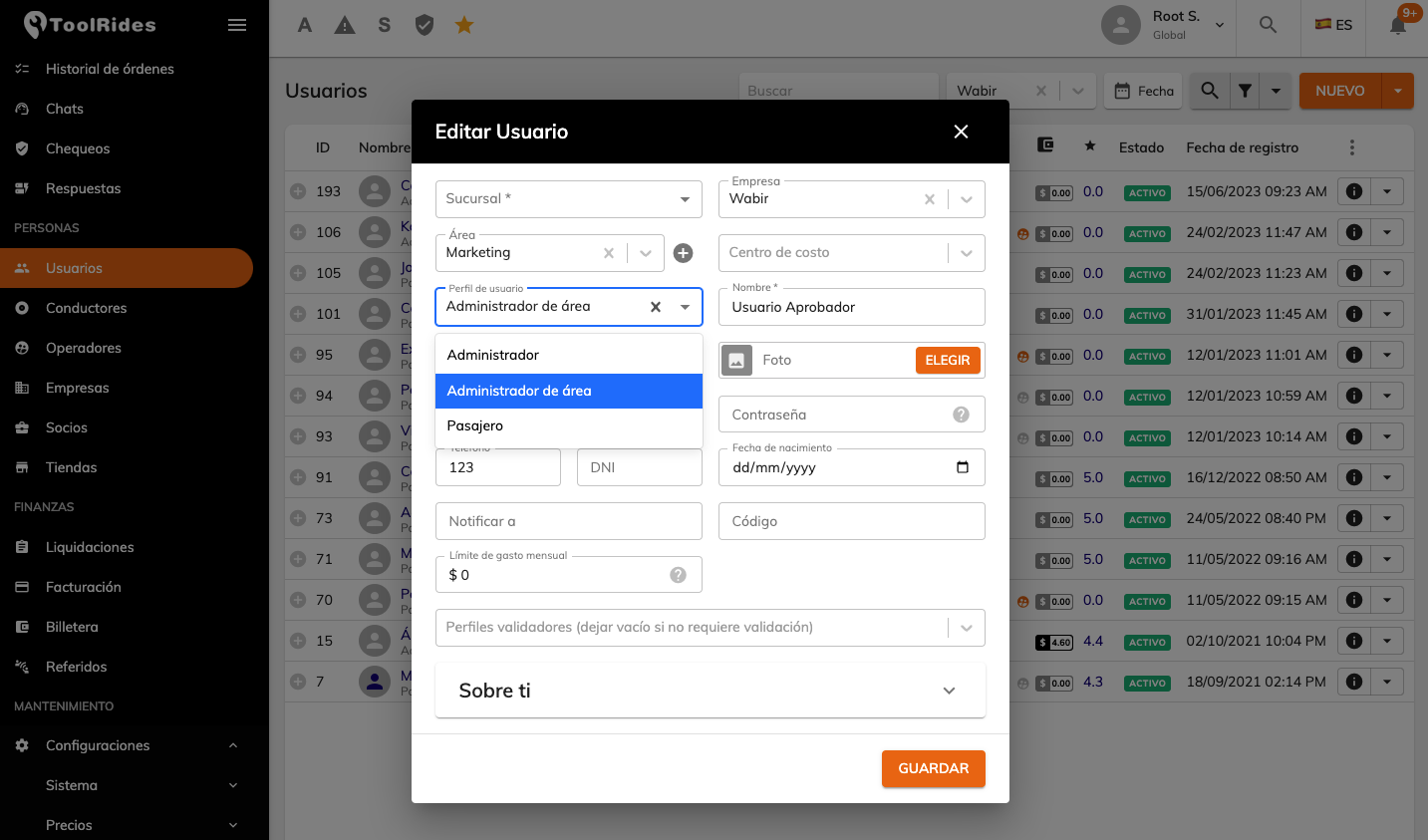
Task: Open the Área dropdown chevron
Action: [645, 253]
